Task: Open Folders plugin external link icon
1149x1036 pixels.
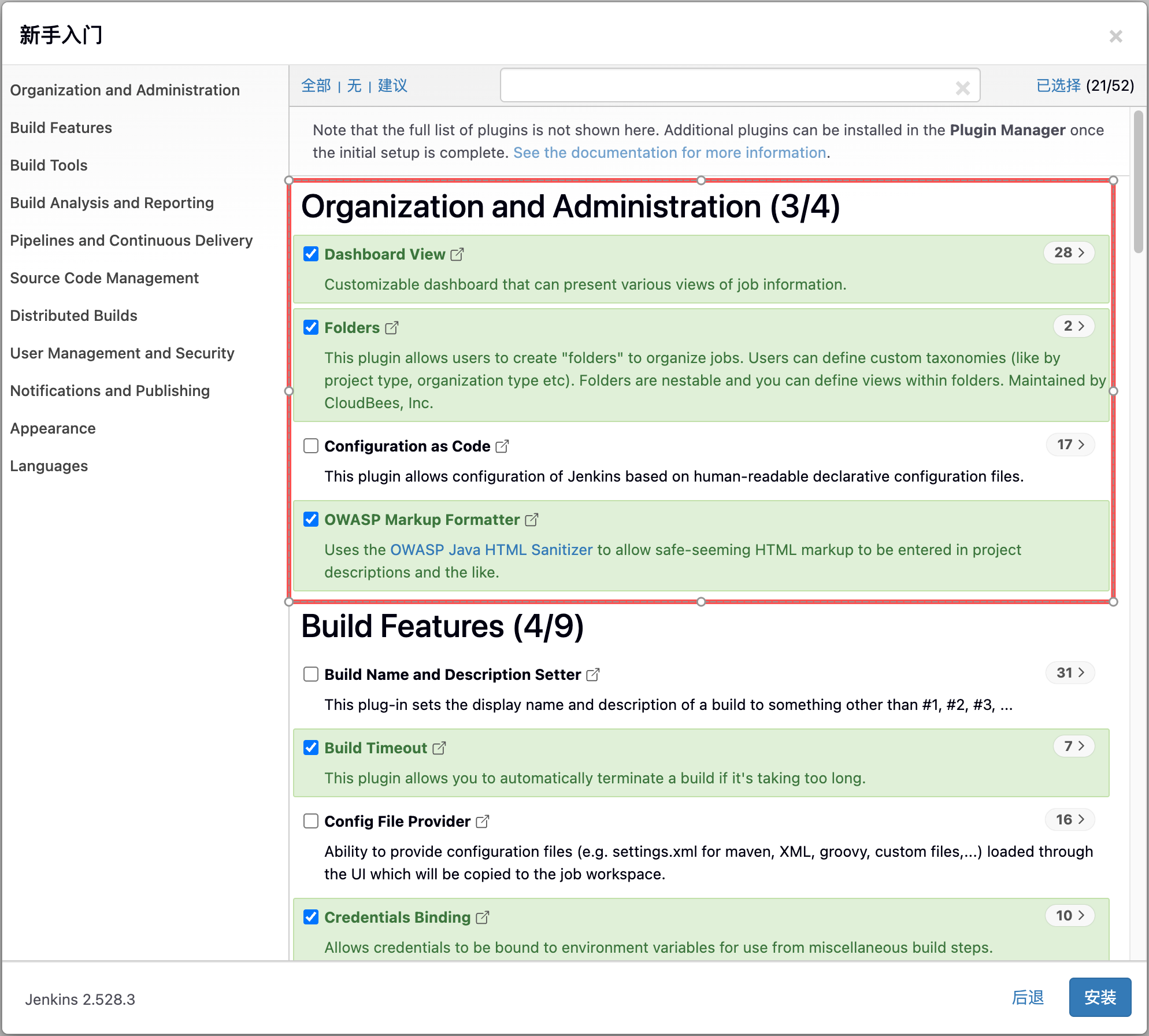Action: (x=392, y=328)
